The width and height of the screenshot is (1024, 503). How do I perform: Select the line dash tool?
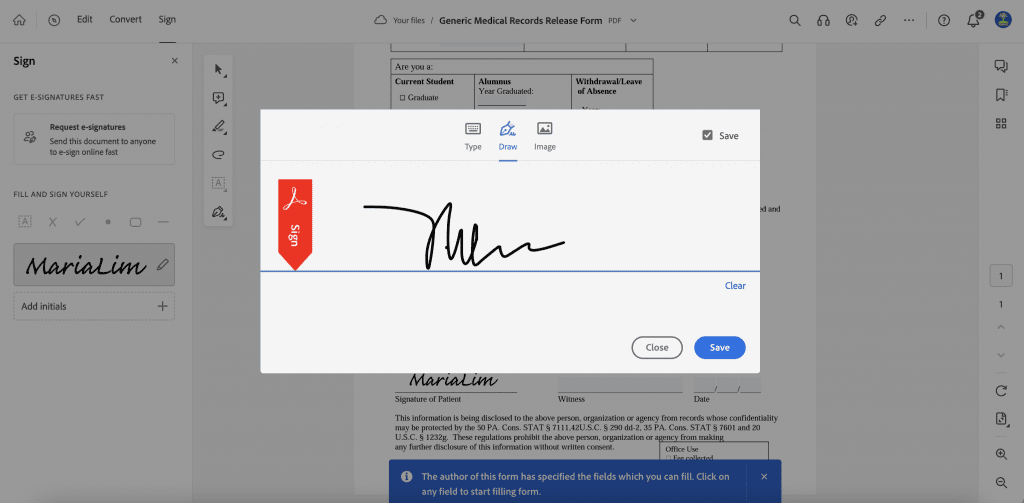[x=163, y=222]
